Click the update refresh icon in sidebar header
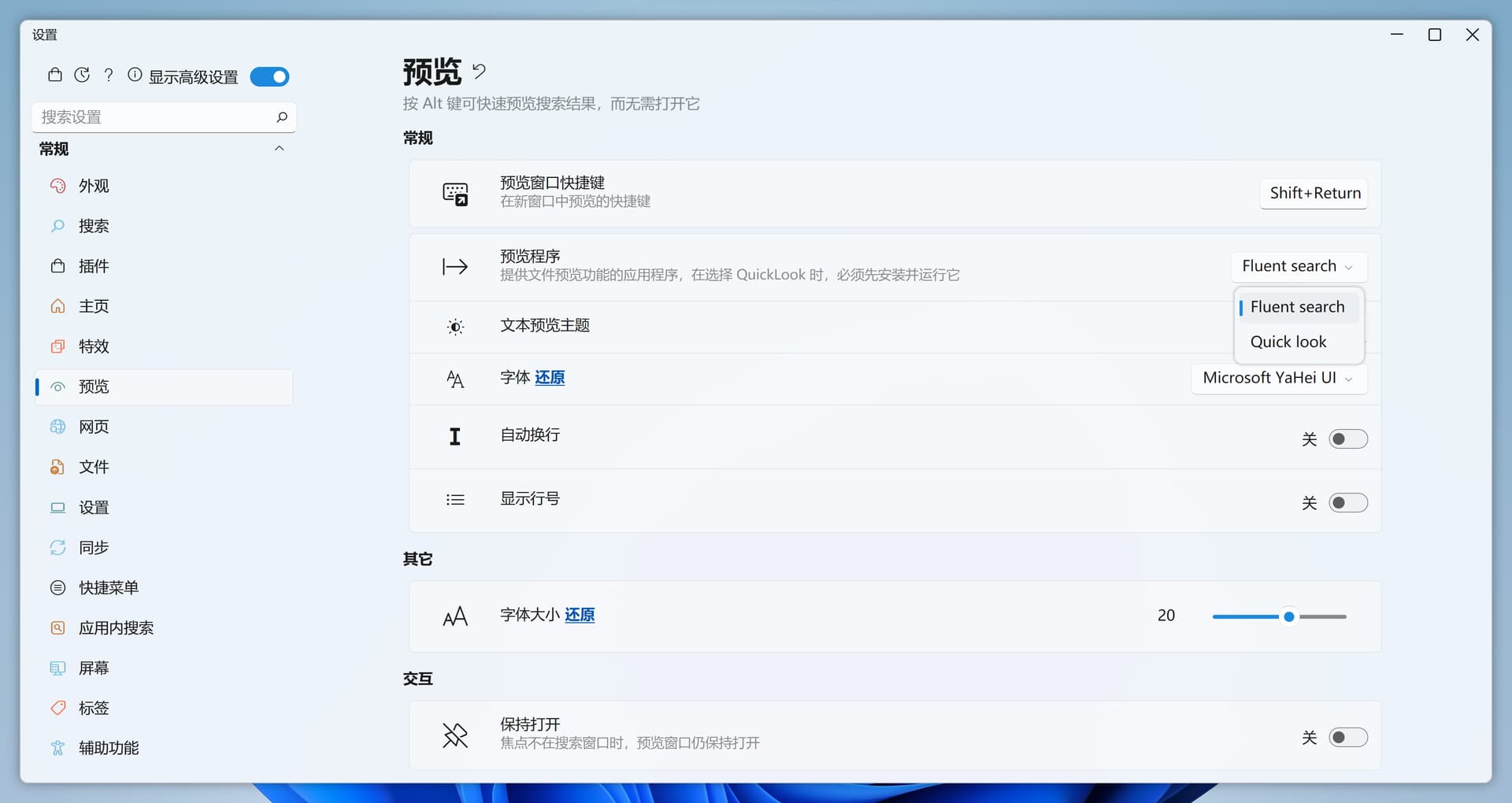 [82, 76]
